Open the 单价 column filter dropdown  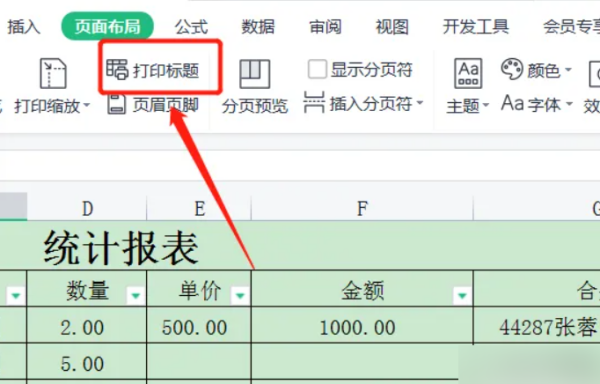240,295
